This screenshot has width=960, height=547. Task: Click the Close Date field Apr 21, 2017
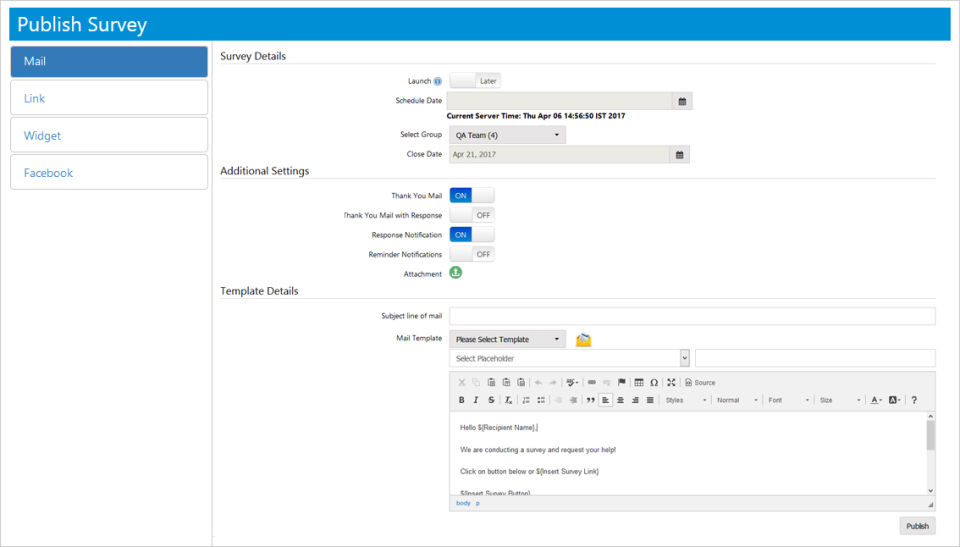559,154
